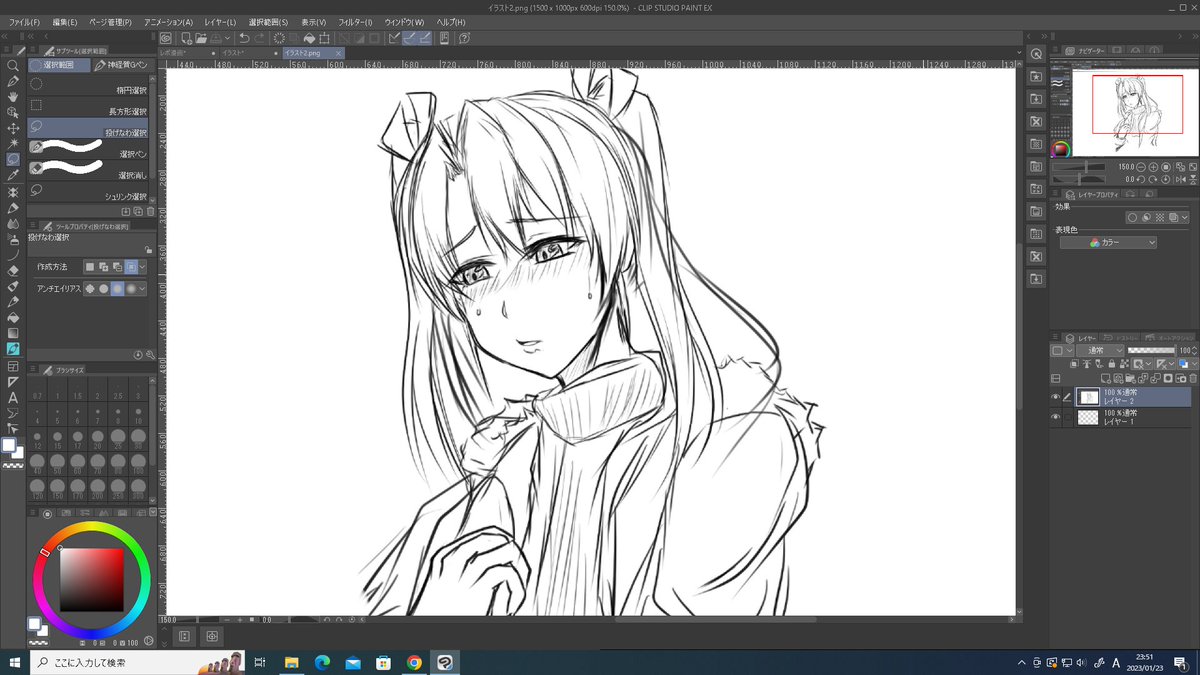Open the ファイル(F) menu
The height and width of the screenshot is (675, 1200).
coord(24,21)
